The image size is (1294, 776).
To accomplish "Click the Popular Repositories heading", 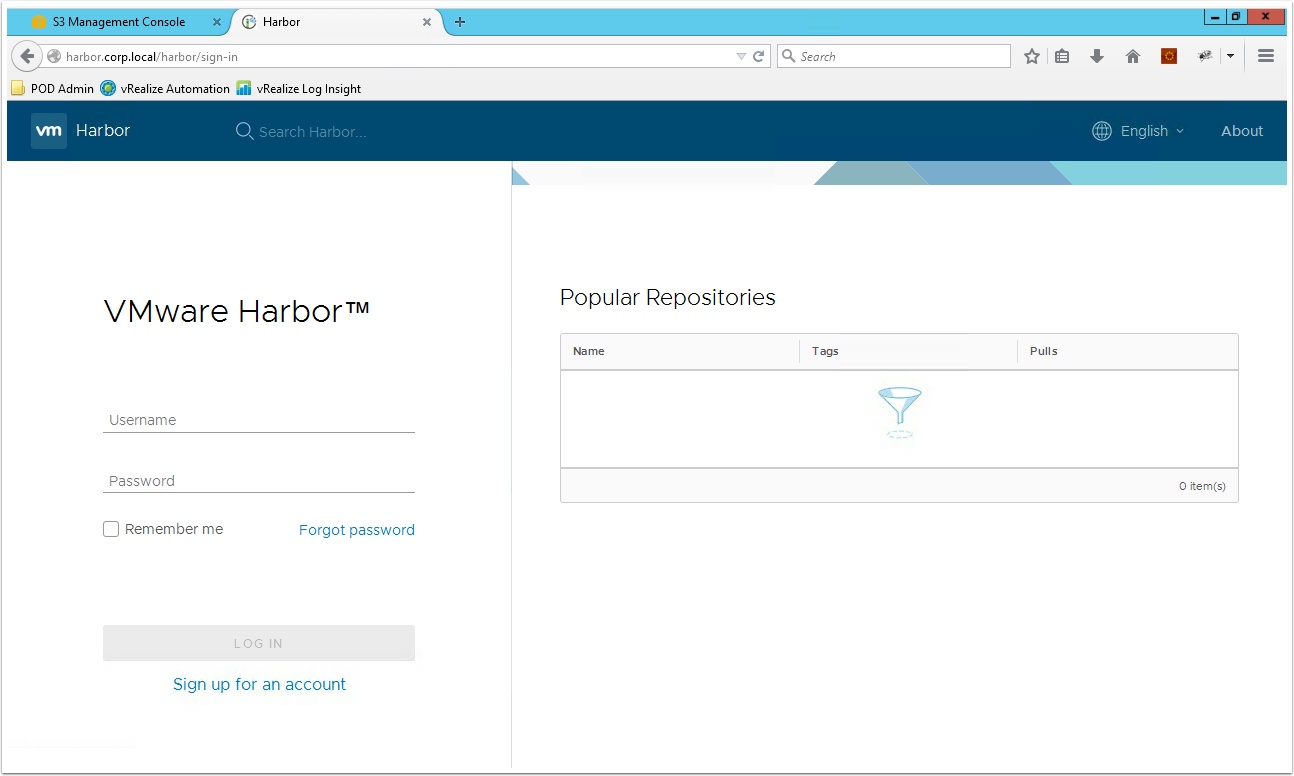I will [x=668, y=297].
